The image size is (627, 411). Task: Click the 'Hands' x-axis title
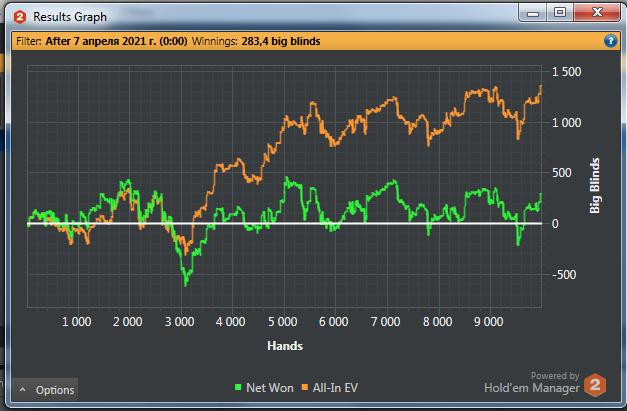[285, 346]
